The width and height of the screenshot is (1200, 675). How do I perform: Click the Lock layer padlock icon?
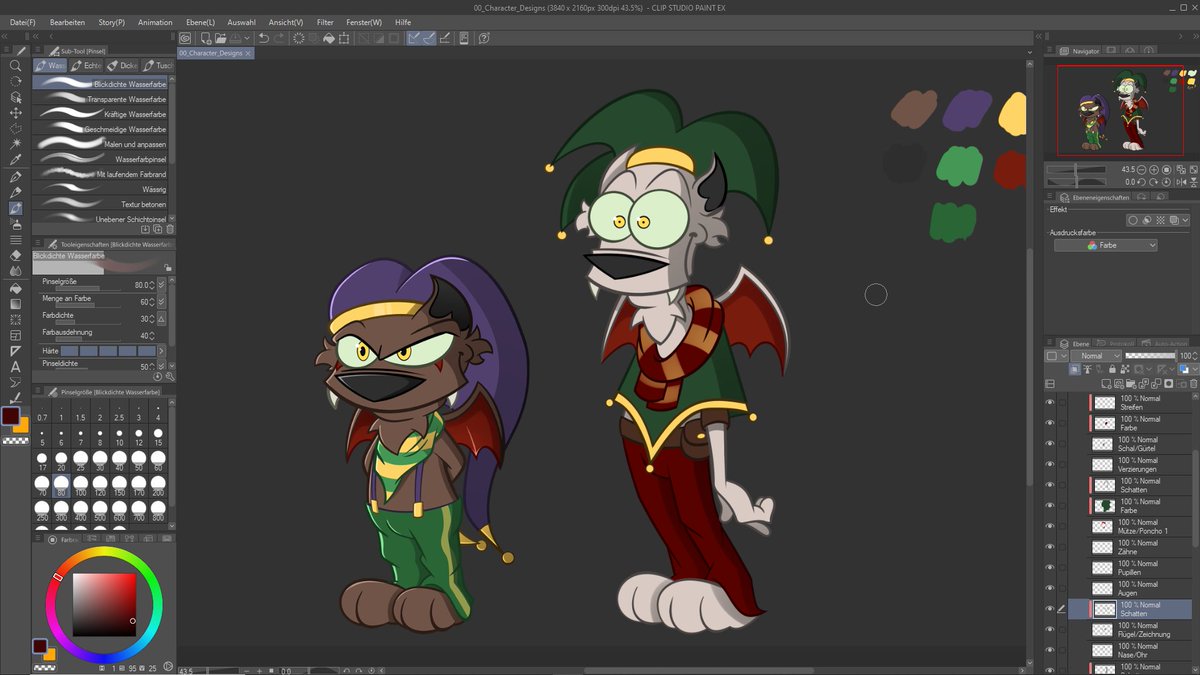pyautogui.click(x=1110, y=369)
